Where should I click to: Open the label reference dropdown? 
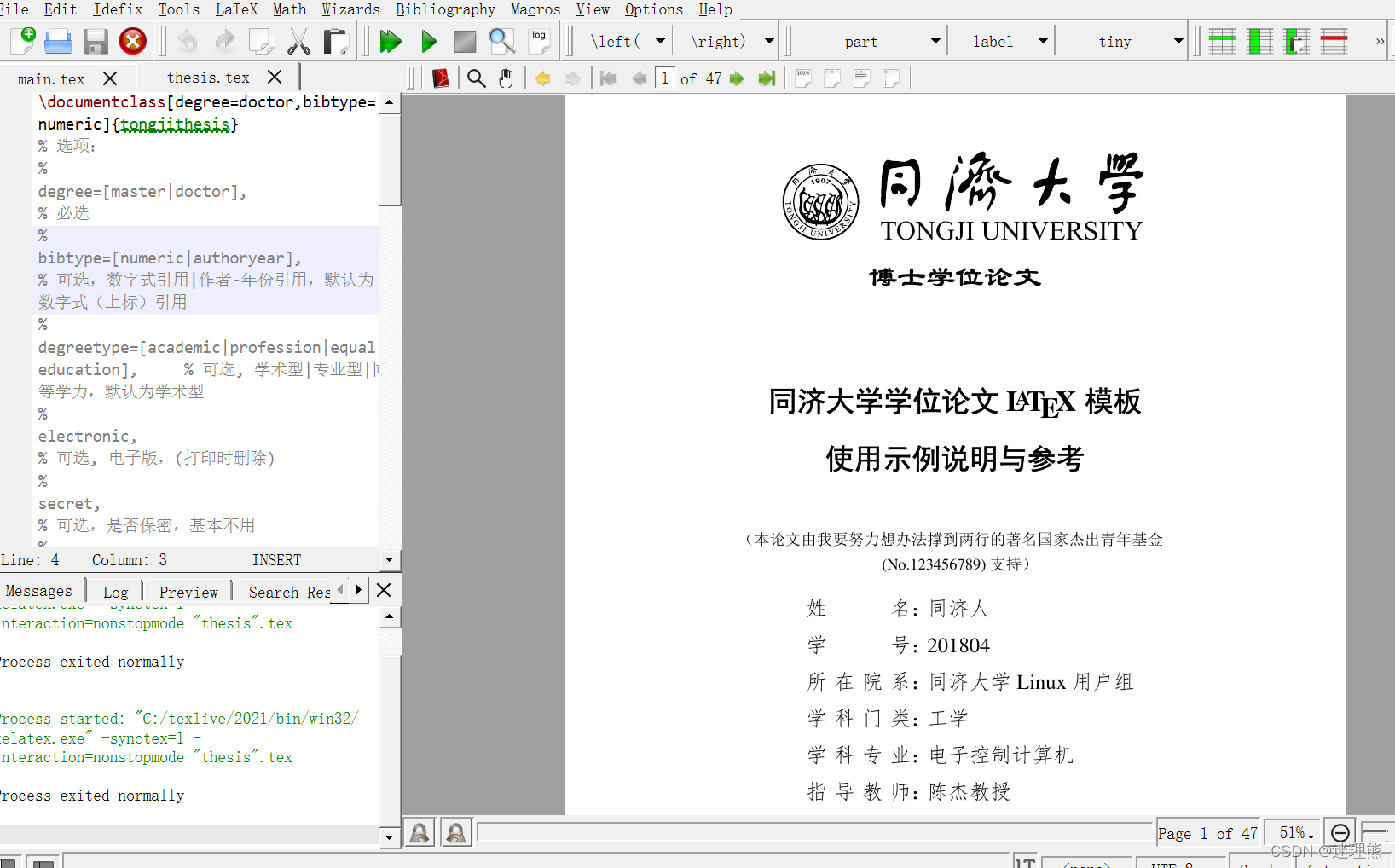coord(1043,41)
